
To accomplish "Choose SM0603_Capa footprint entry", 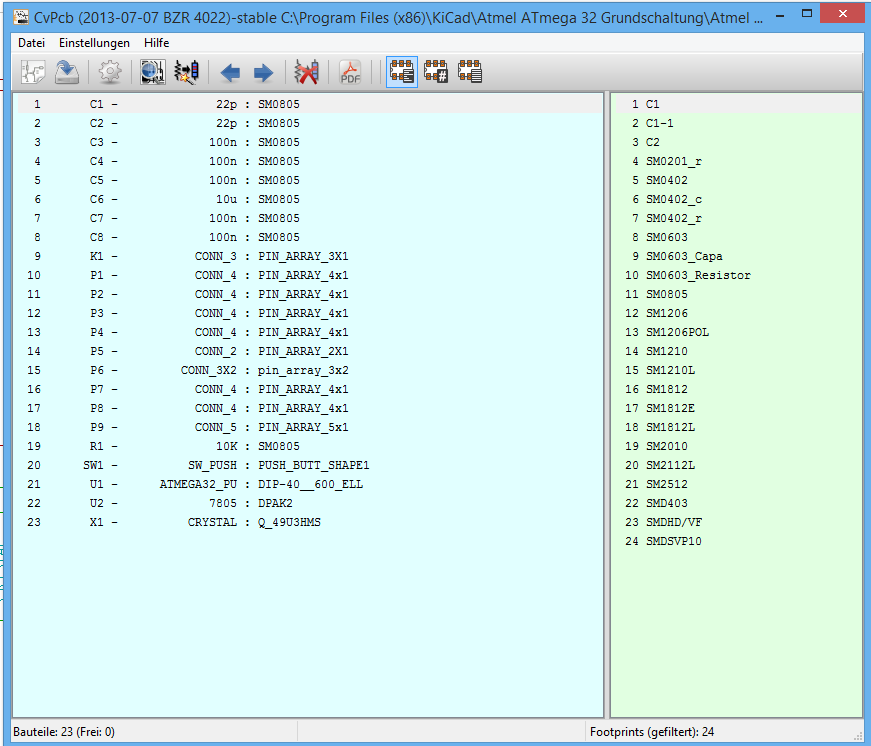I will tap(684, 256).
